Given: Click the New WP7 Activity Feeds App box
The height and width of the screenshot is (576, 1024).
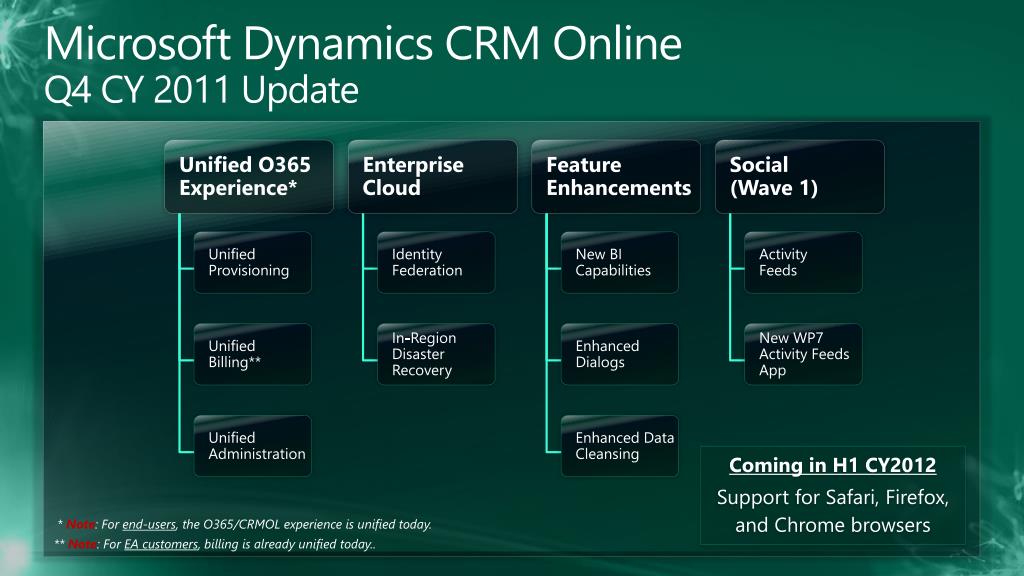Looking at the screenshot, I should pyautogui.click(x=803, y=354).
